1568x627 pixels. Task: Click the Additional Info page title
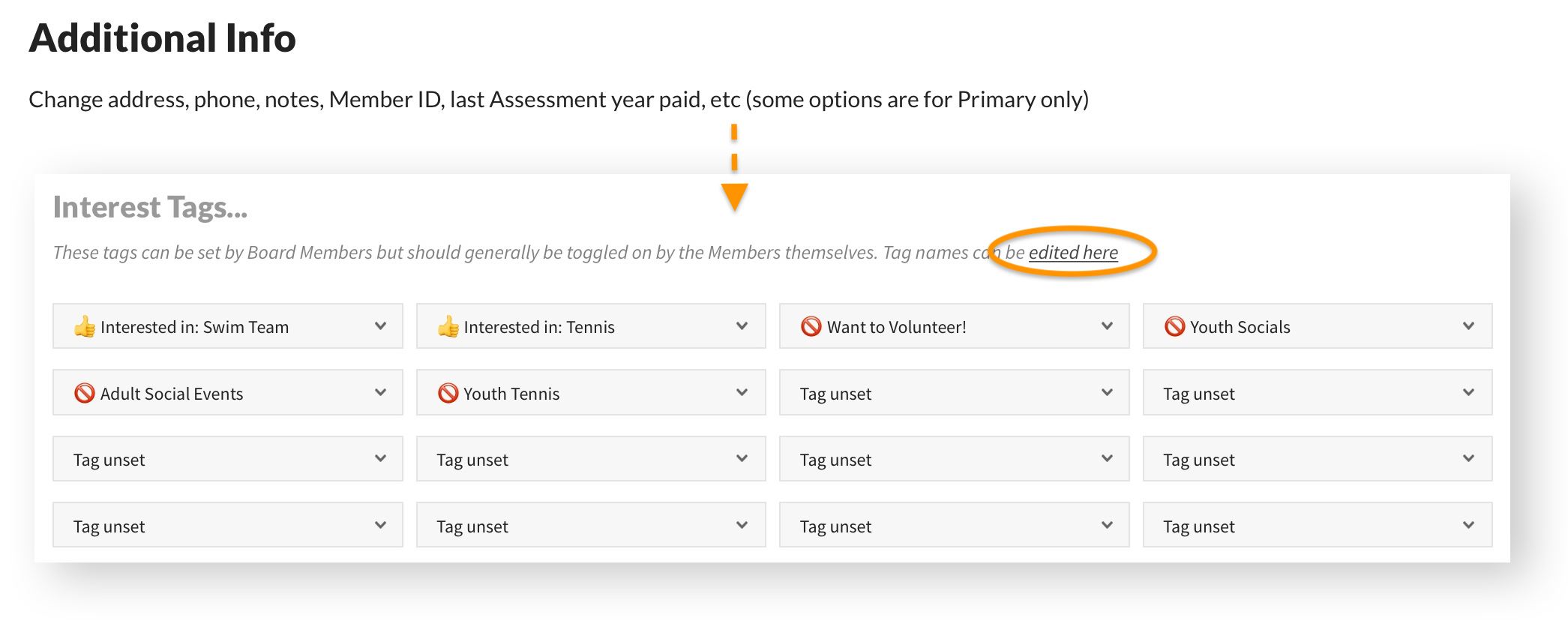tap(162, 38)
